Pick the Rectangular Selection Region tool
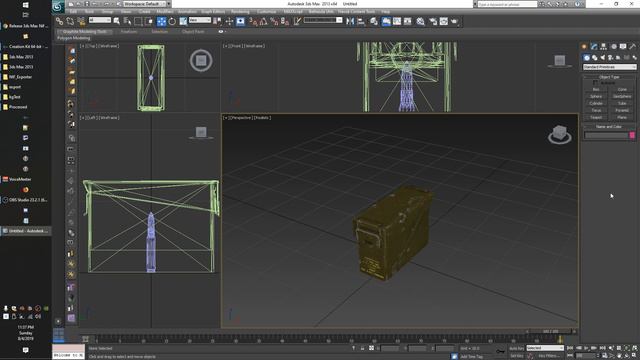This screenshot has height=360, width=640. (x=138, y=21)
